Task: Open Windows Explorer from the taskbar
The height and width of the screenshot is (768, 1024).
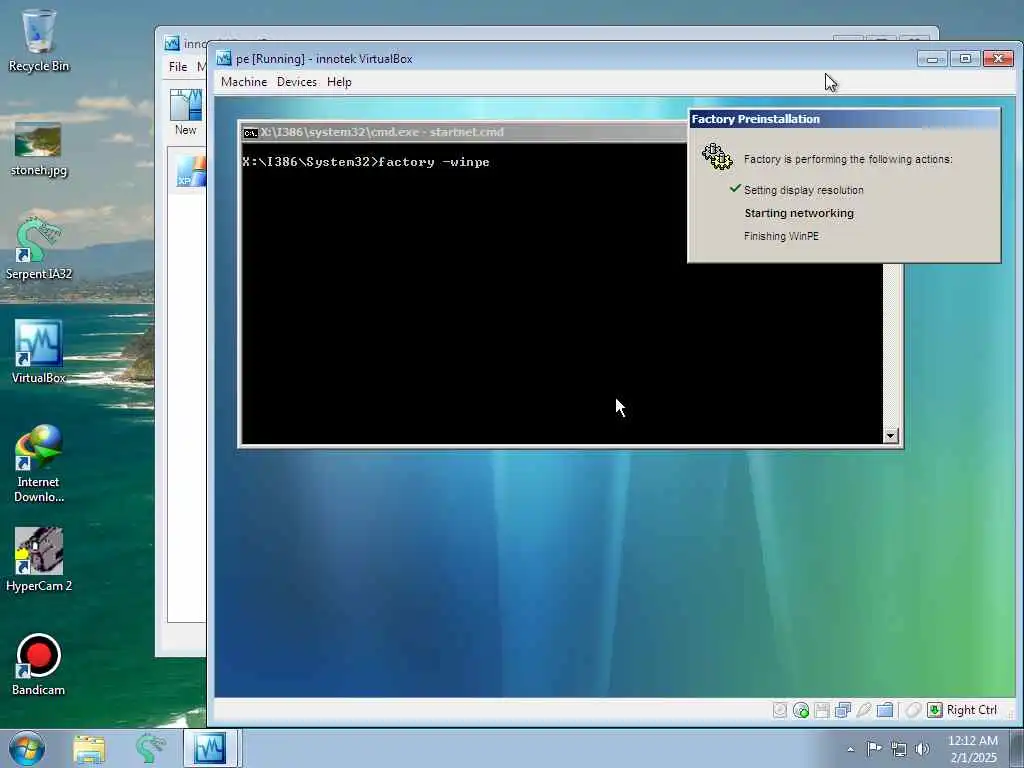Action: click(x=89, y=748)
